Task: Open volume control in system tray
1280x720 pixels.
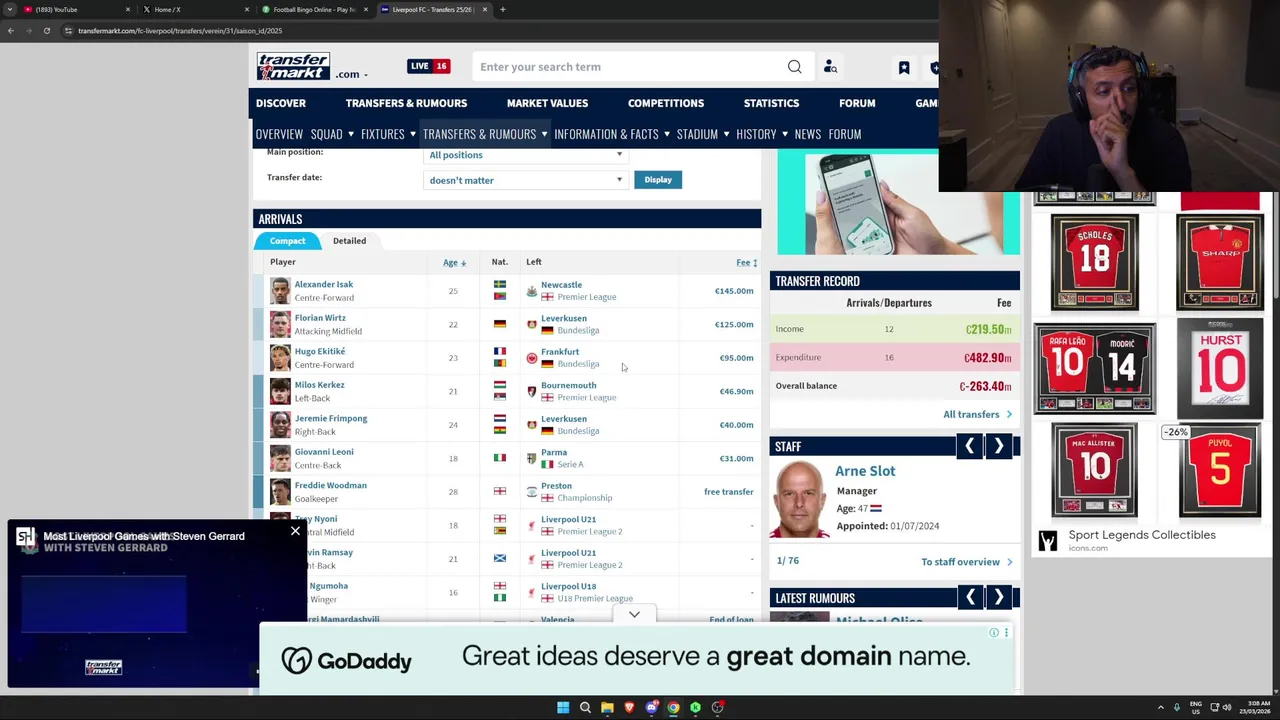Action: click(1227, 707)
